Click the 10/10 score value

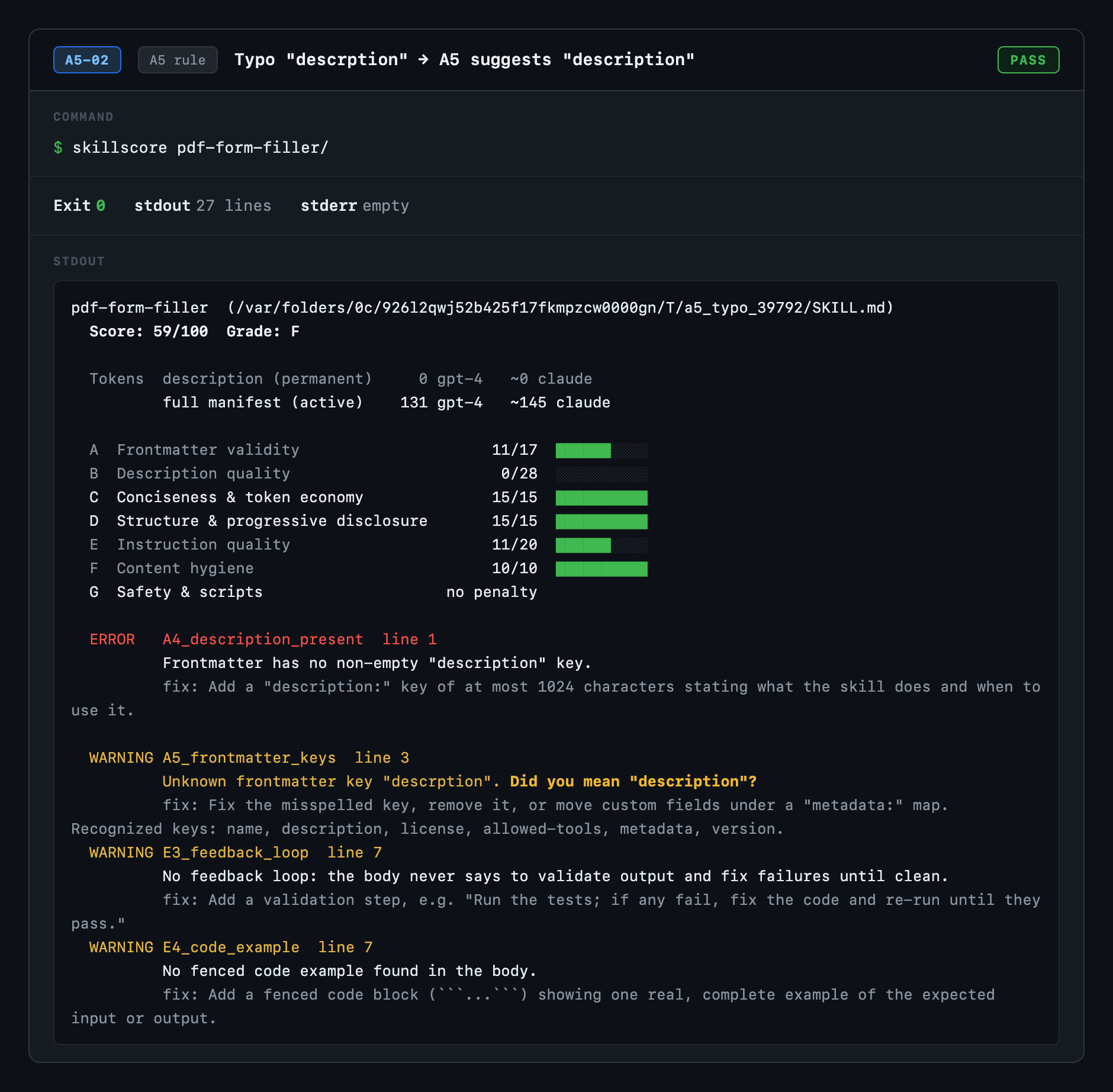click(514, 568)
